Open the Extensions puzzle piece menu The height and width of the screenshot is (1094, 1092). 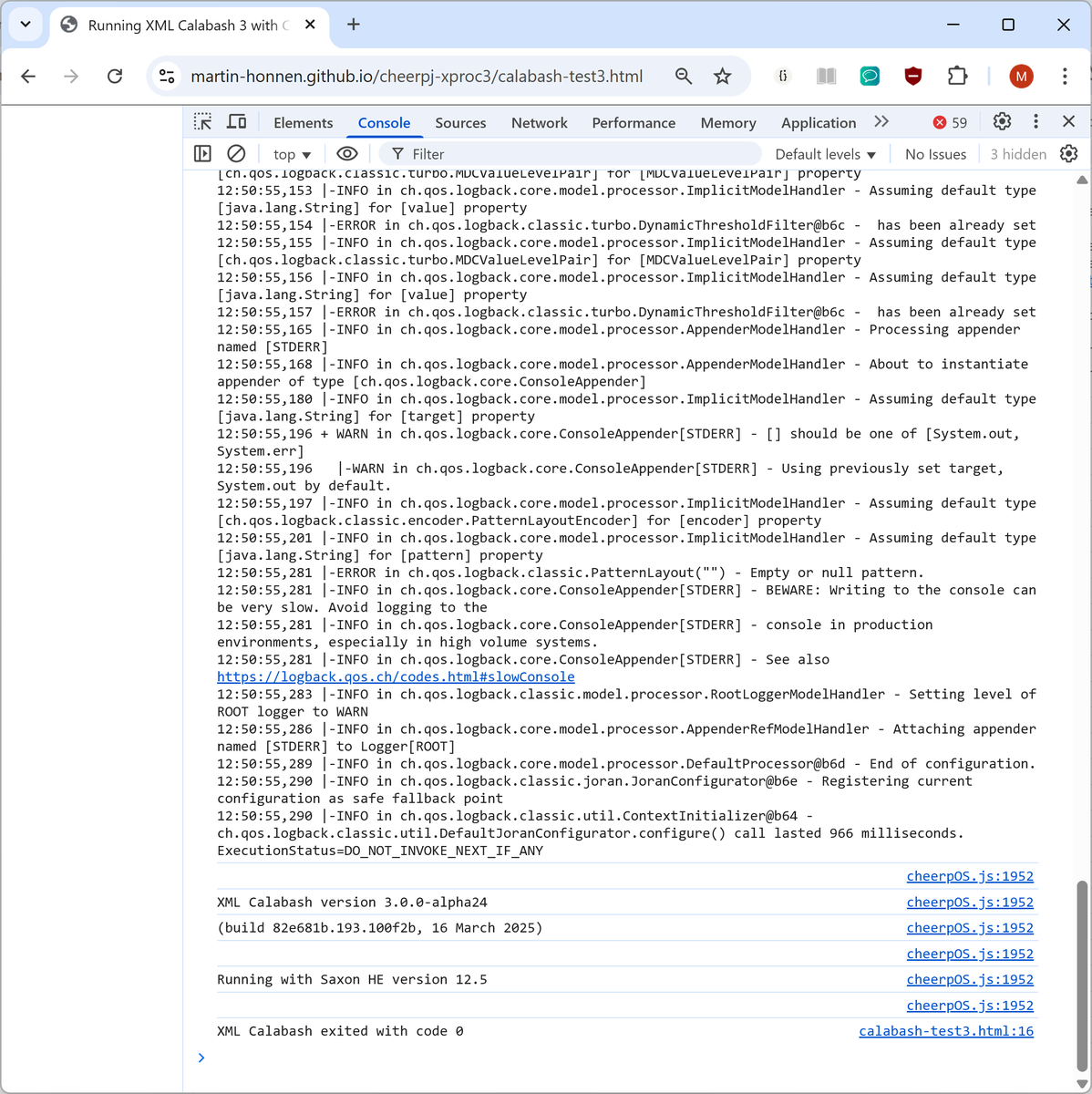click(957, 77)
